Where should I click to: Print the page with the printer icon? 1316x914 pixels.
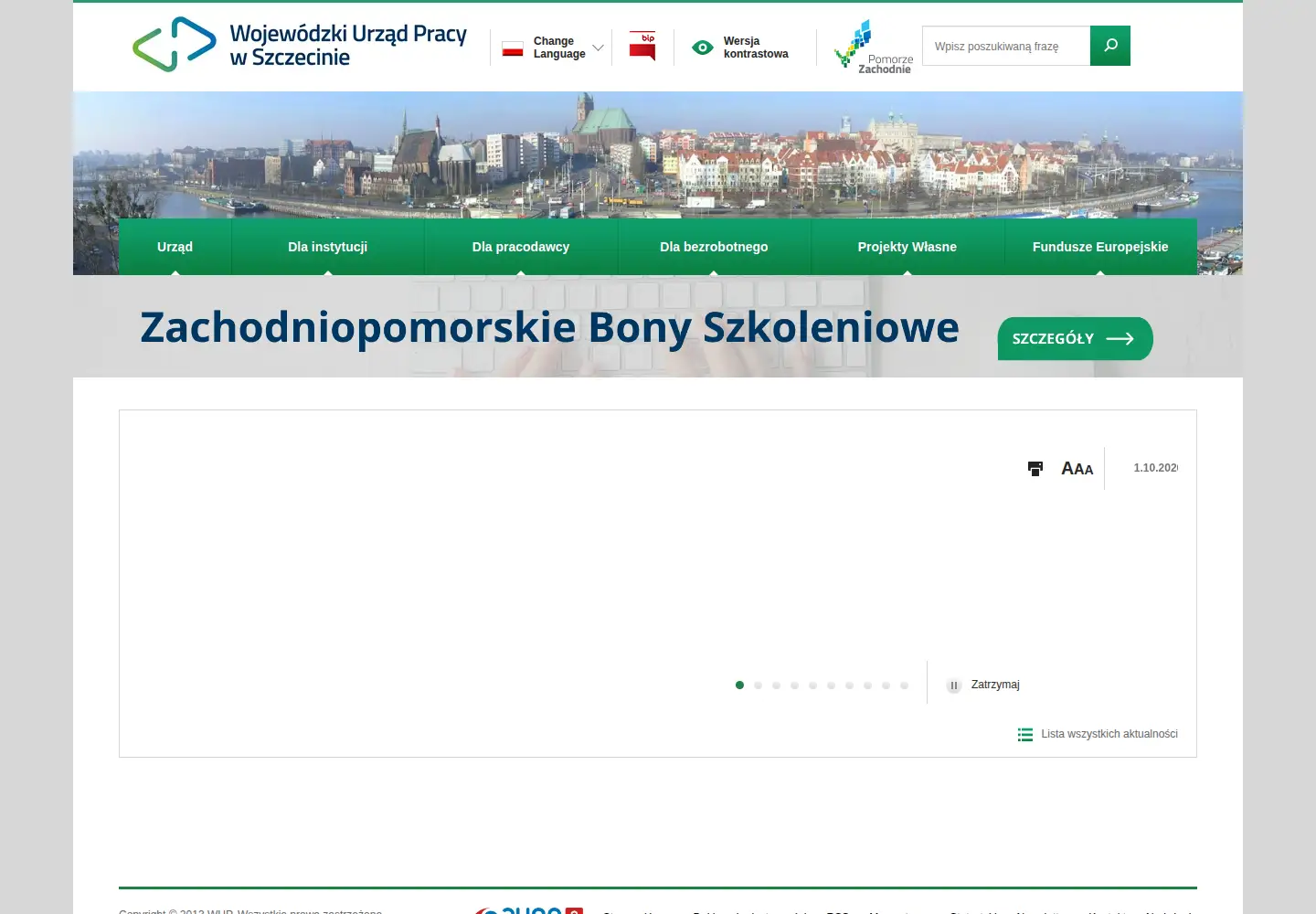point(1035,469)
